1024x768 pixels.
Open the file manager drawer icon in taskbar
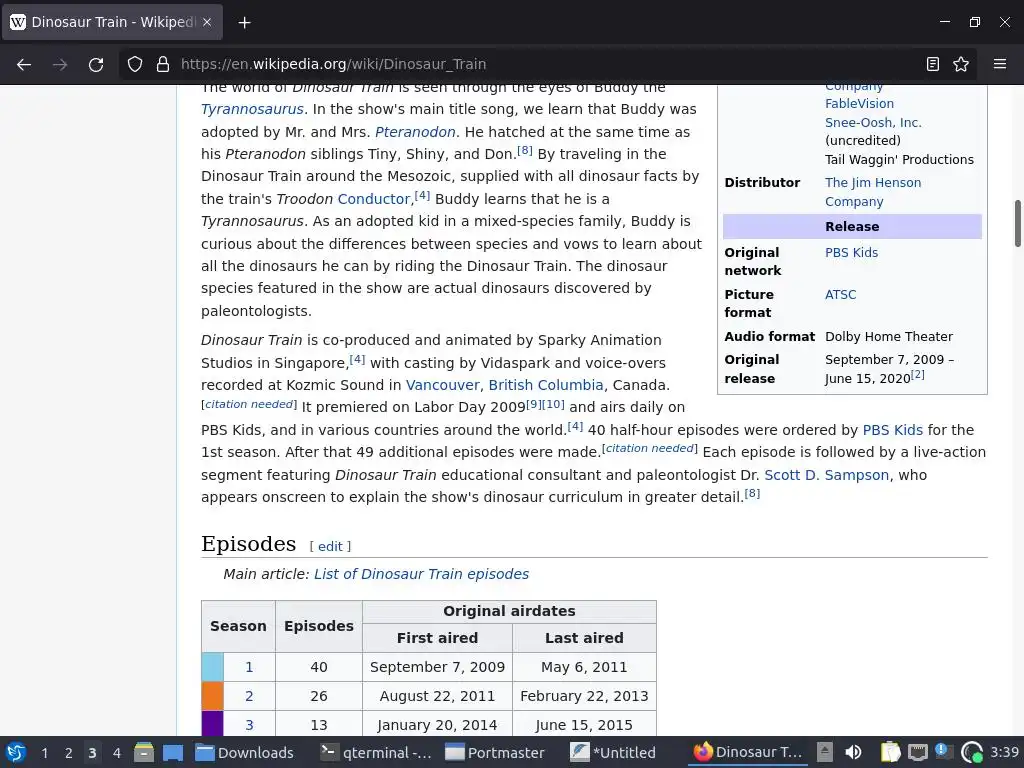point(144,752)
